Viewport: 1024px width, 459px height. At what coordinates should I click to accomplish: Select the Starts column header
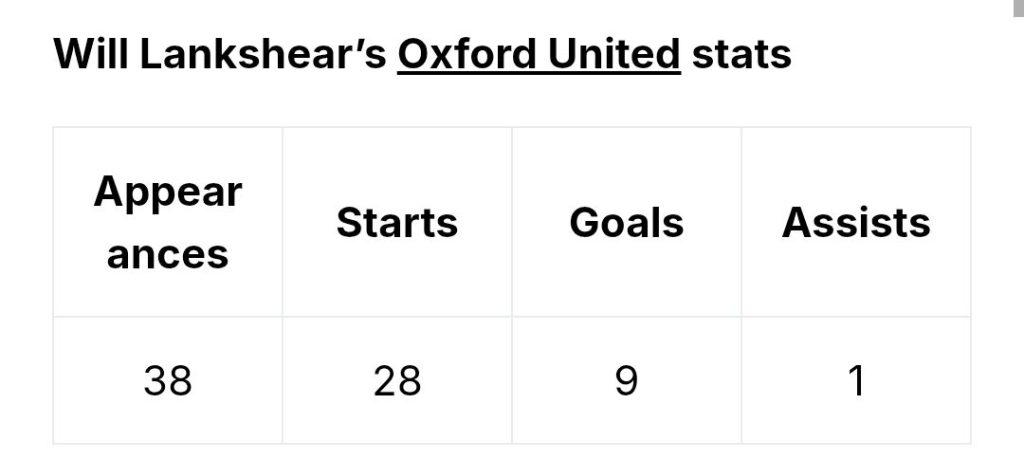tap(397, 223)
